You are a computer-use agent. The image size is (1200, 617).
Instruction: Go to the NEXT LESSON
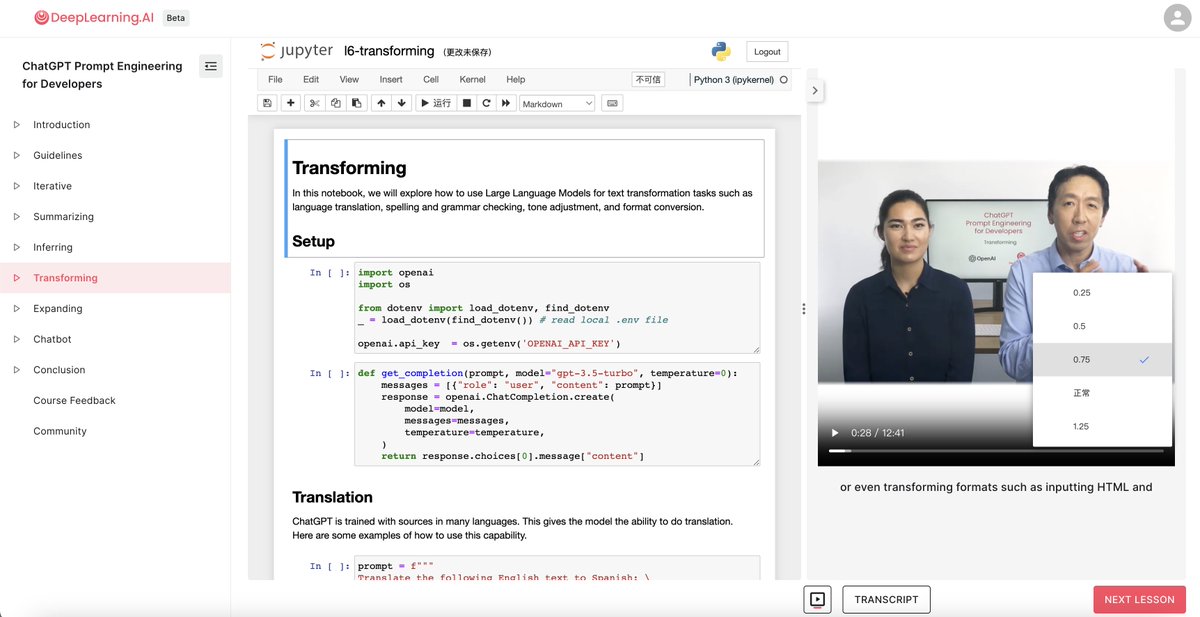[x=1140, y=600]
